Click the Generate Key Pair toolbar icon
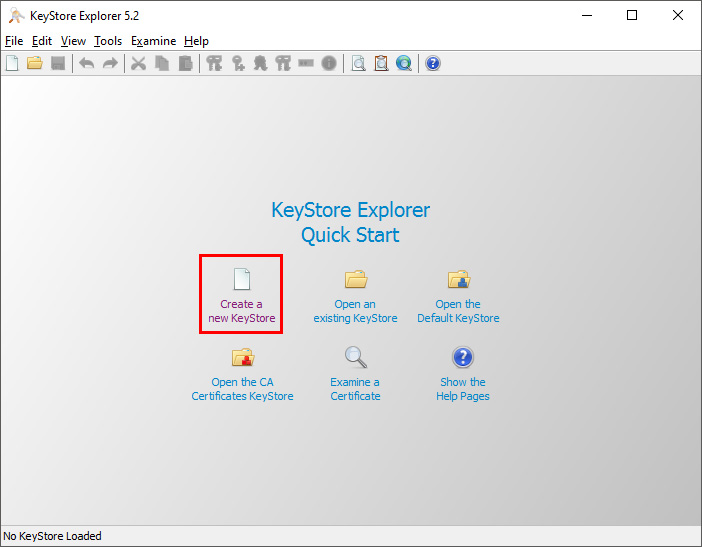The width and height of the screenshot is (702, 547). (x=214, y=63)
